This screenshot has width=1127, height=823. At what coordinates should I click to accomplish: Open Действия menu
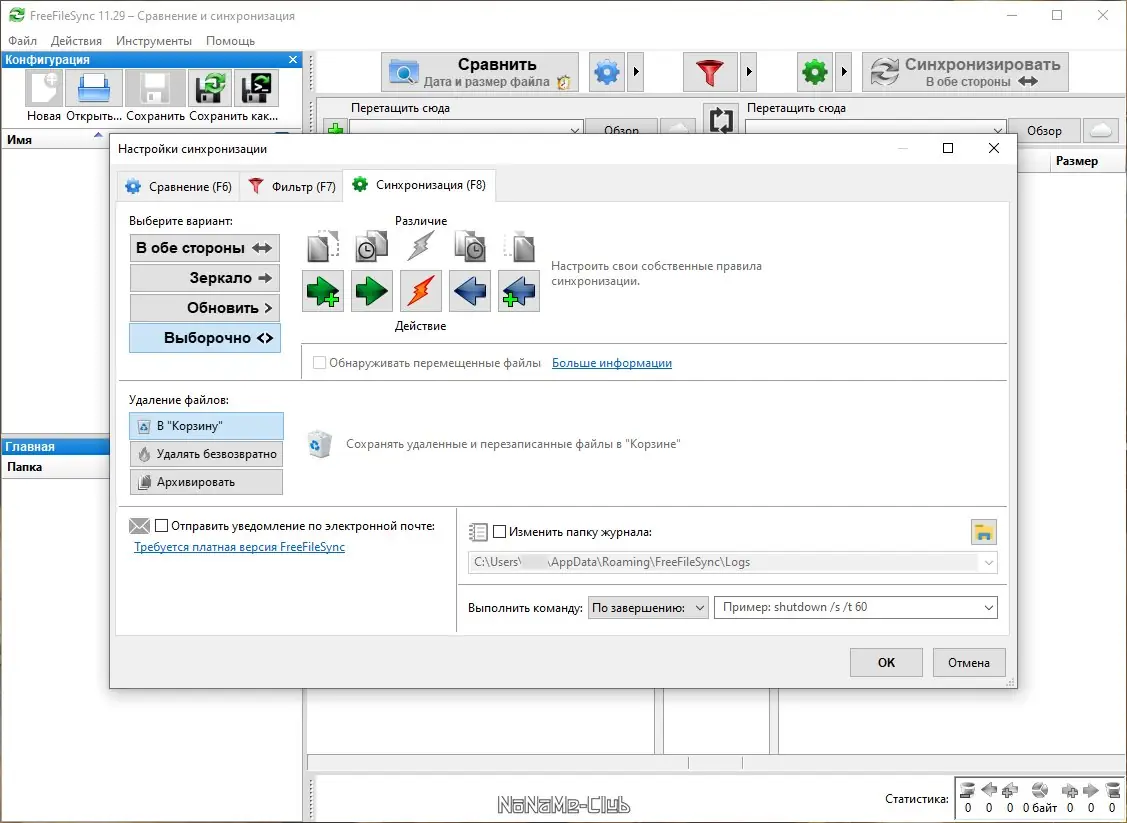[x=76, y=41]
